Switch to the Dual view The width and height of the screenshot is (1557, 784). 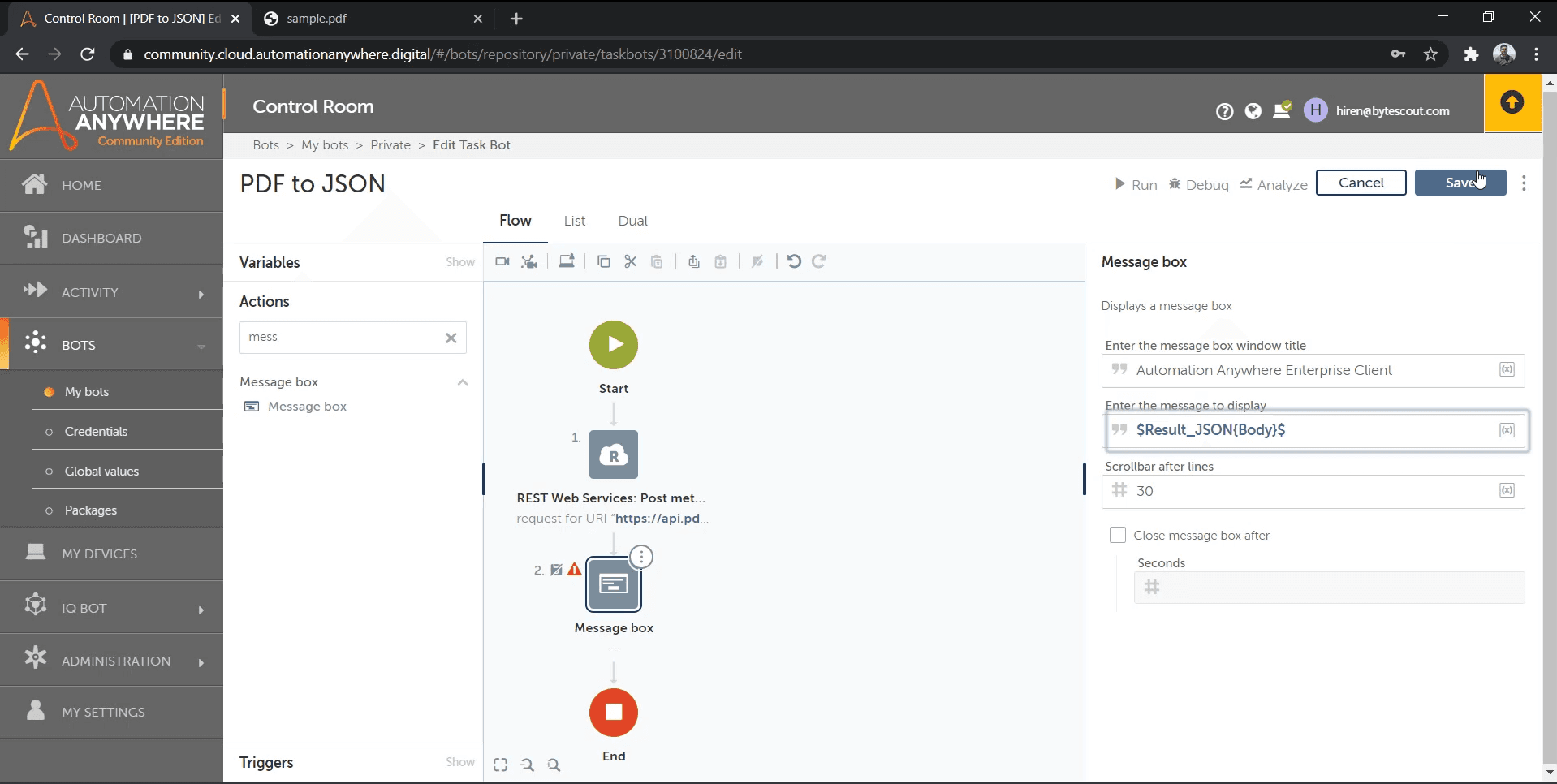pyautogui.click(x=632, y=221)
